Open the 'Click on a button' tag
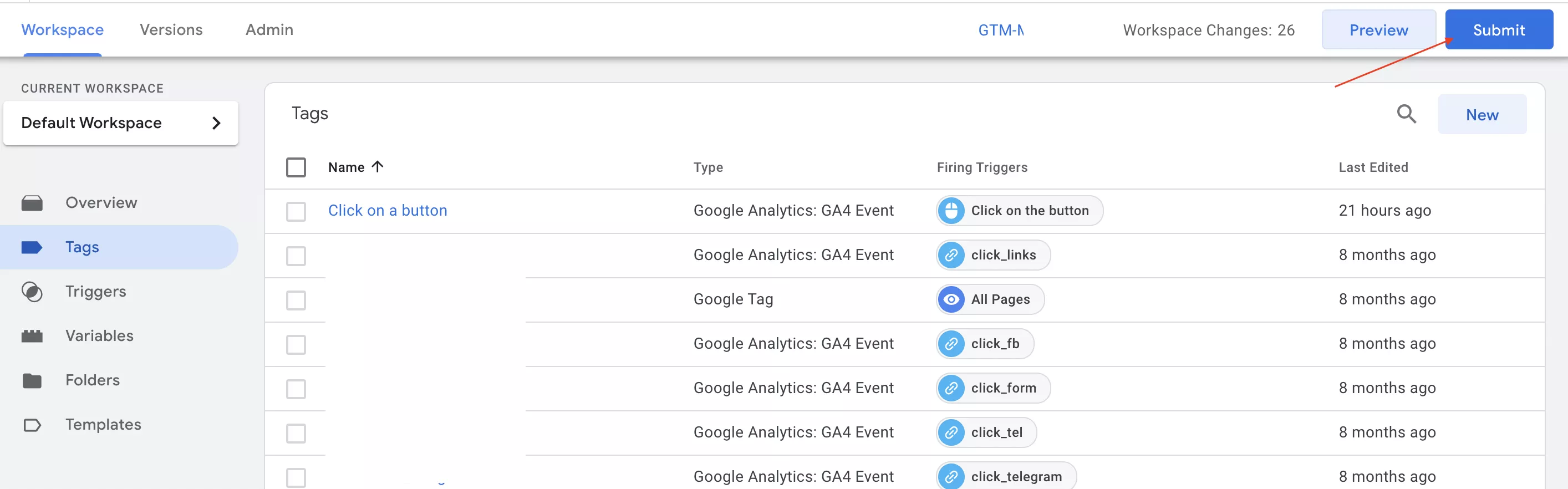 387,211
